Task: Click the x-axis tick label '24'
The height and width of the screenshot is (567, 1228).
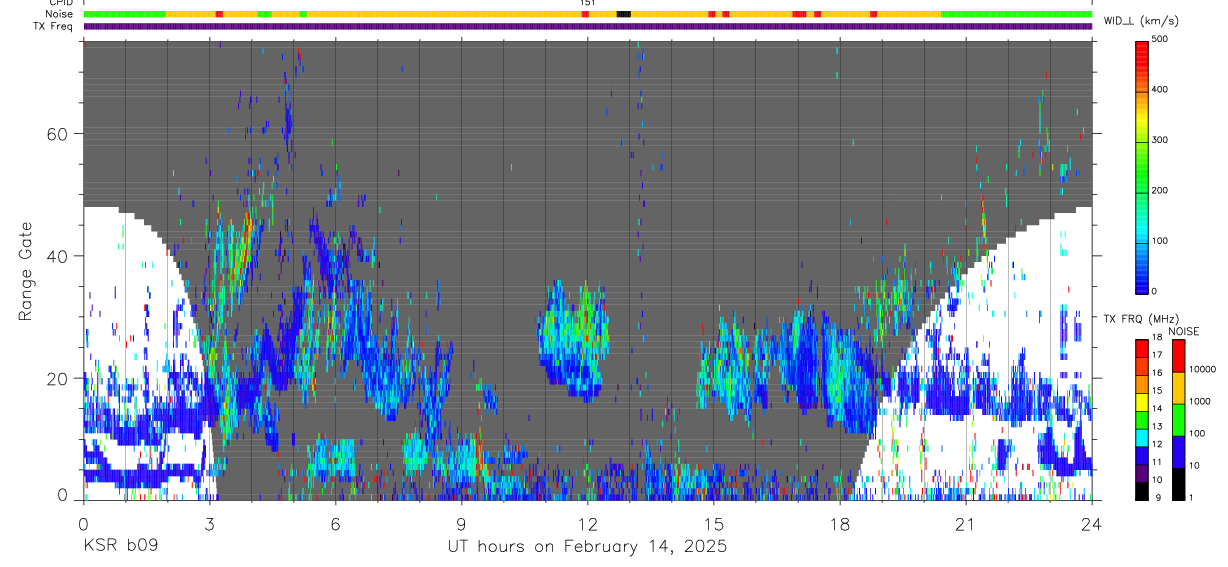Action: 1091,524
